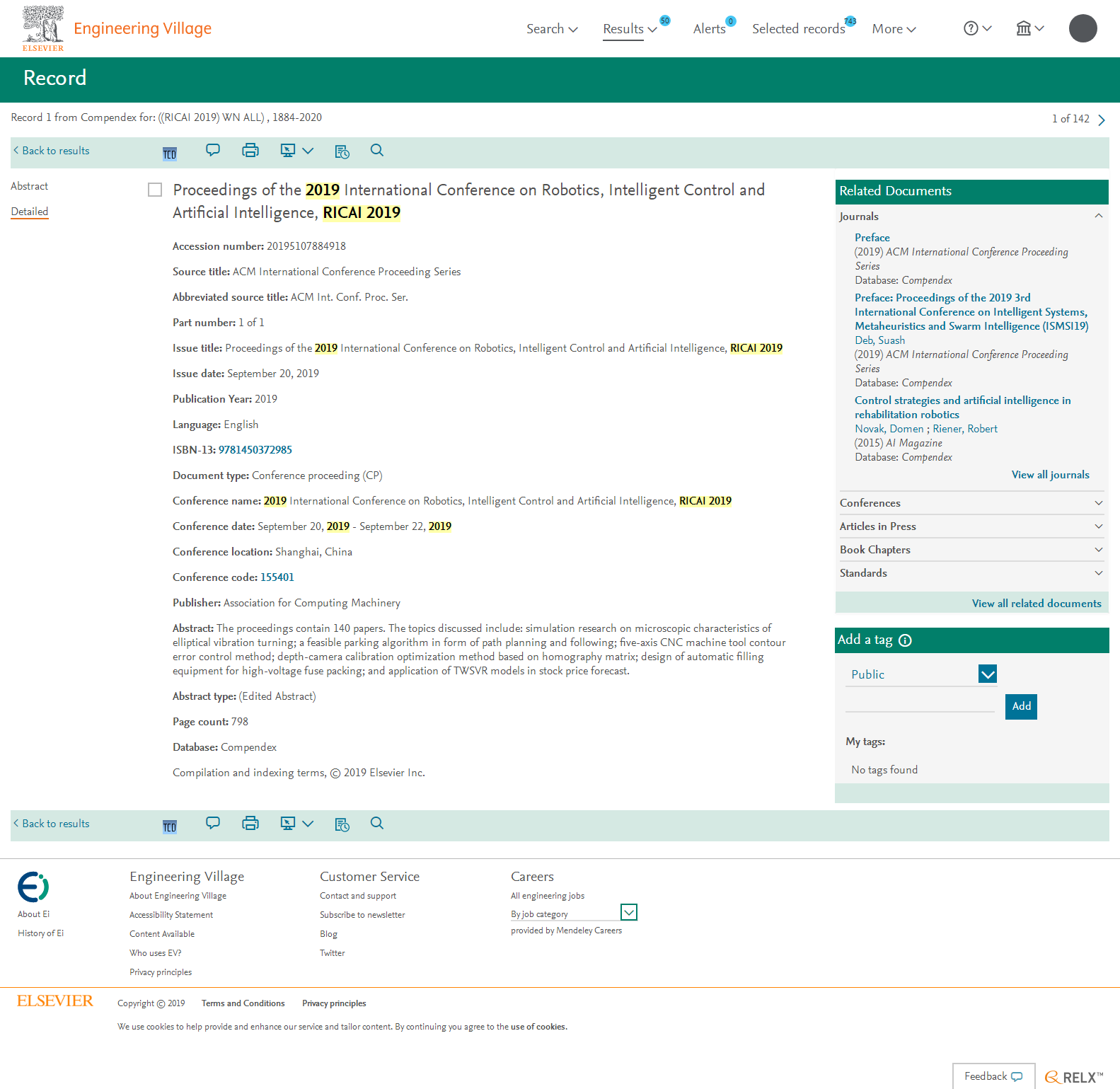Expand top download options chevron
Screen dimensions: 1120x1089
(308, 150)
